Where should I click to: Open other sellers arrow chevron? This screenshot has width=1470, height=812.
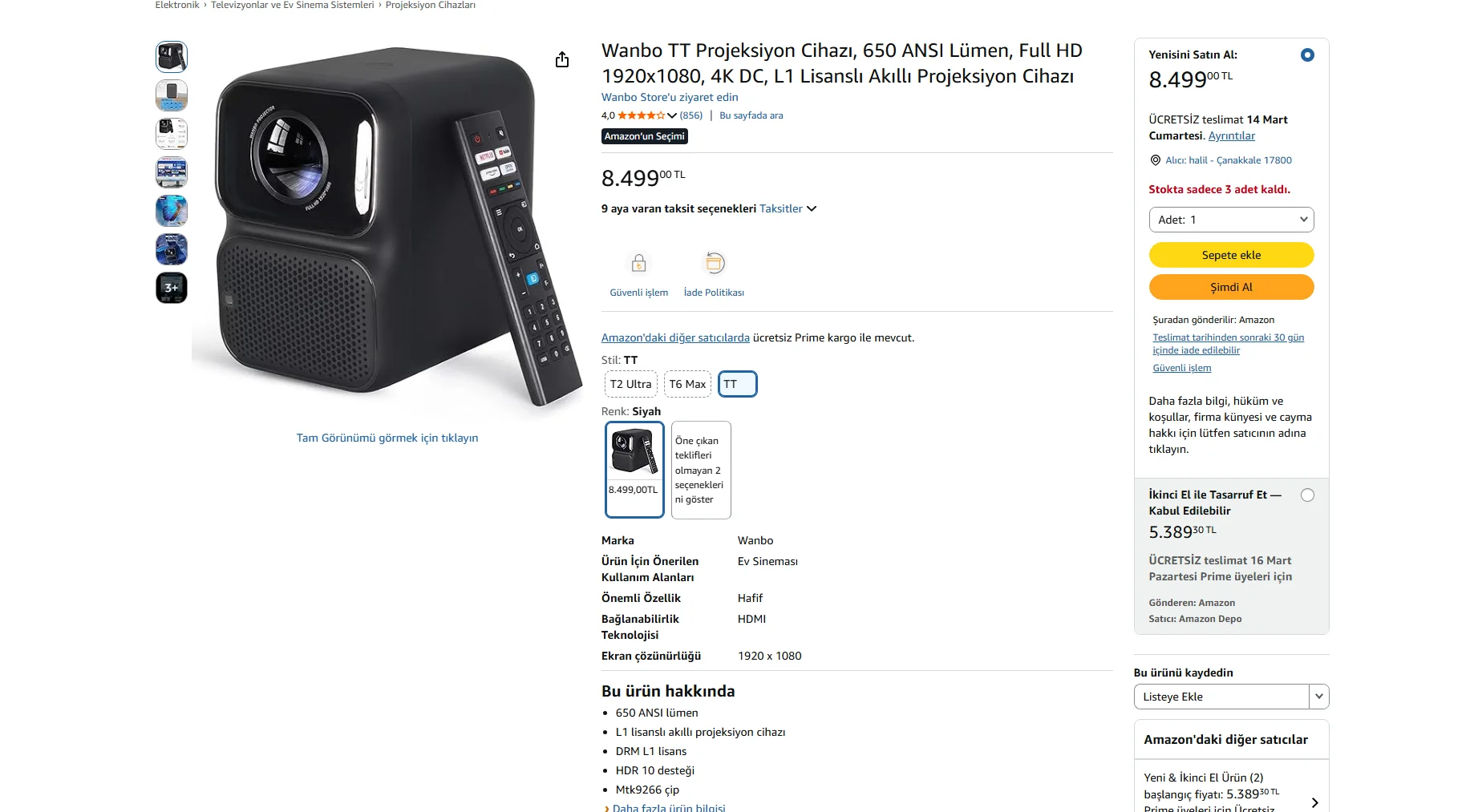[1314, 802]
